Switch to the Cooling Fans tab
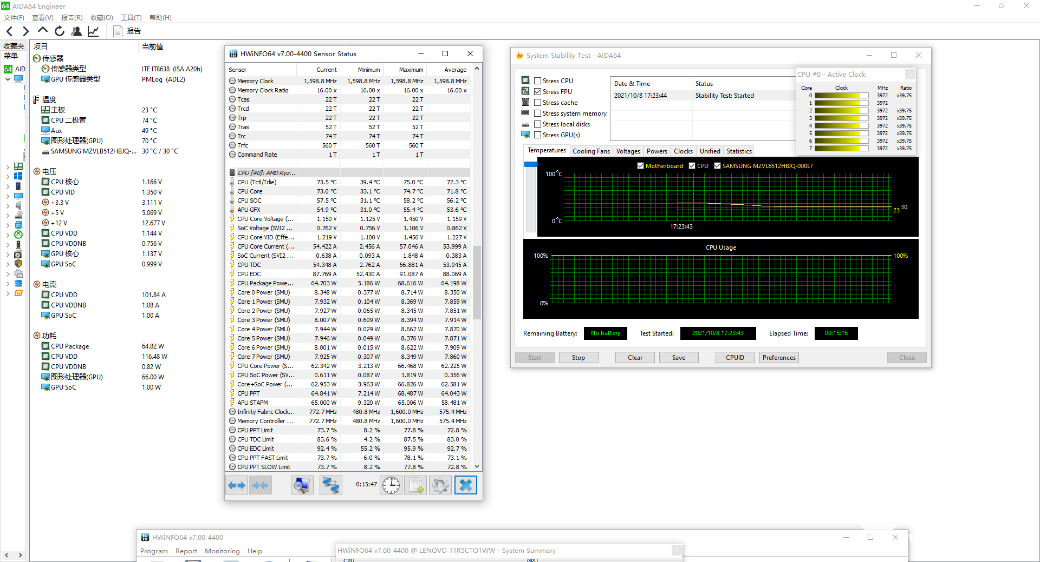This screenshot has width=1040, height=562. coord(591,151)
